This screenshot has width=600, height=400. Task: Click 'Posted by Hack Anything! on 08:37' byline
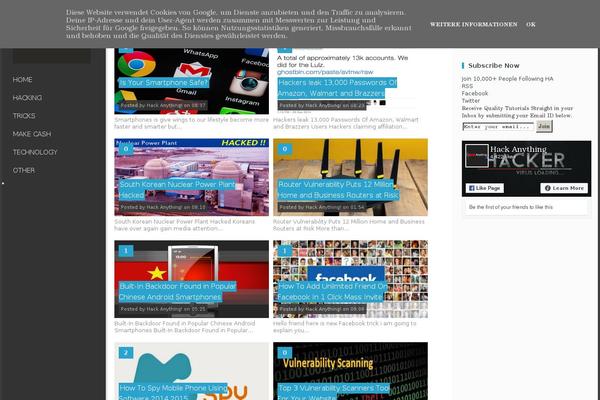[163, 105]
